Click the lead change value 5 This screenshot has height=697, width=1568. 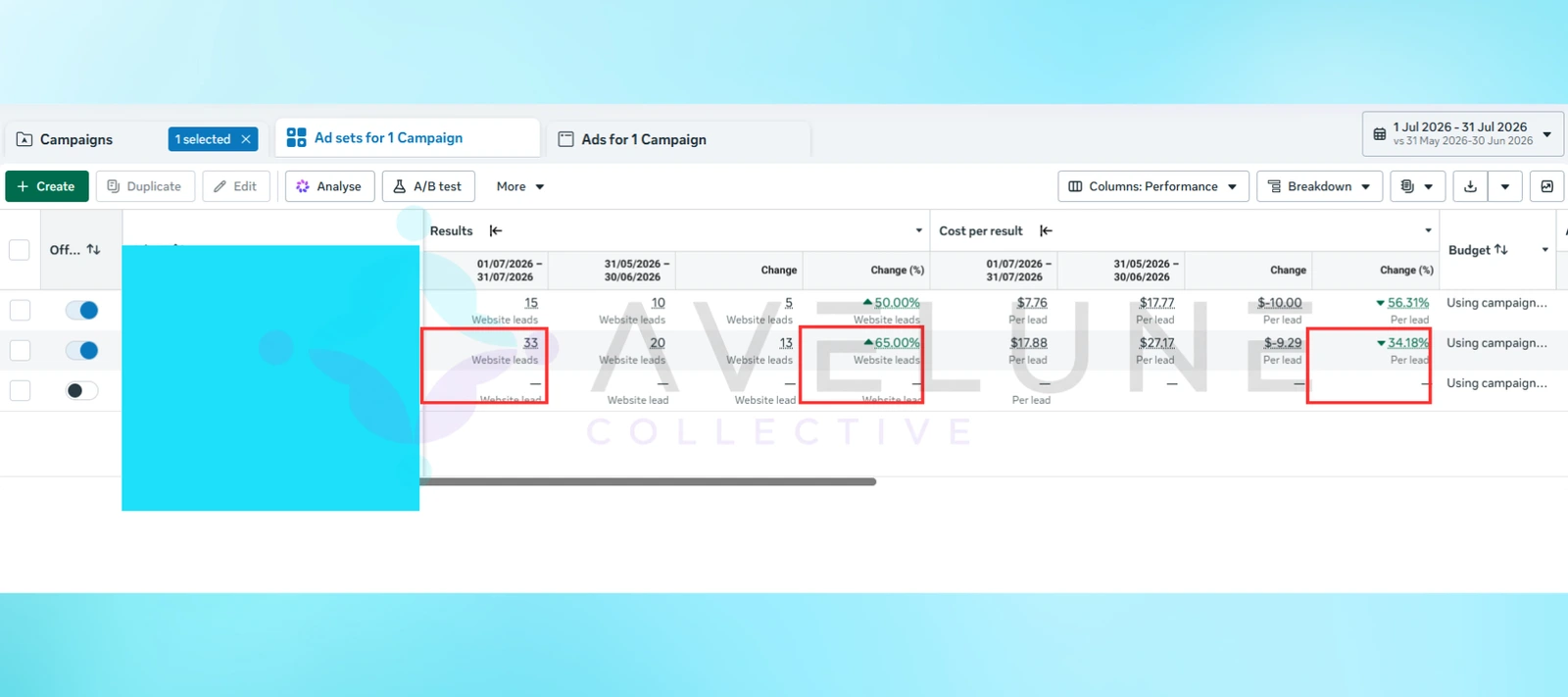(x=789, y=303)
